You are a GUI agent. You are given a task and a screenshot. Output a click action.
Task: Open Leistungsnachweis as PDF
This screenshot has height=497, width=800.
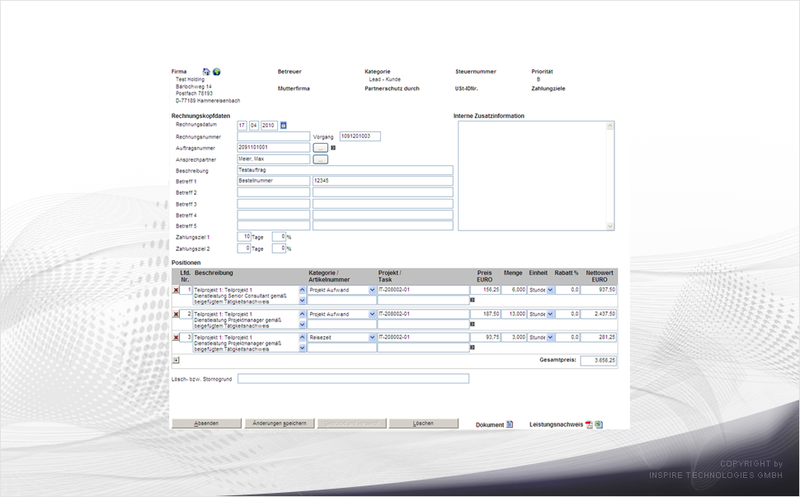pos(589,425)
